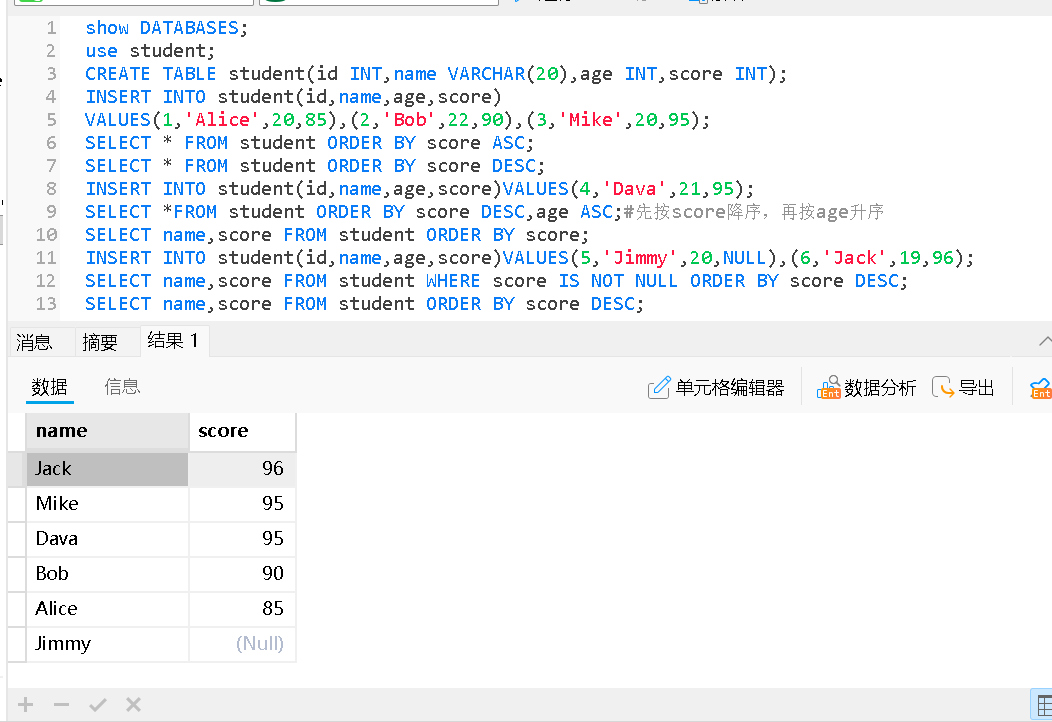Click the pencil icon of 单元格编辑器
Viewport: 1052px width, 722px height.
tap(659, 388)
